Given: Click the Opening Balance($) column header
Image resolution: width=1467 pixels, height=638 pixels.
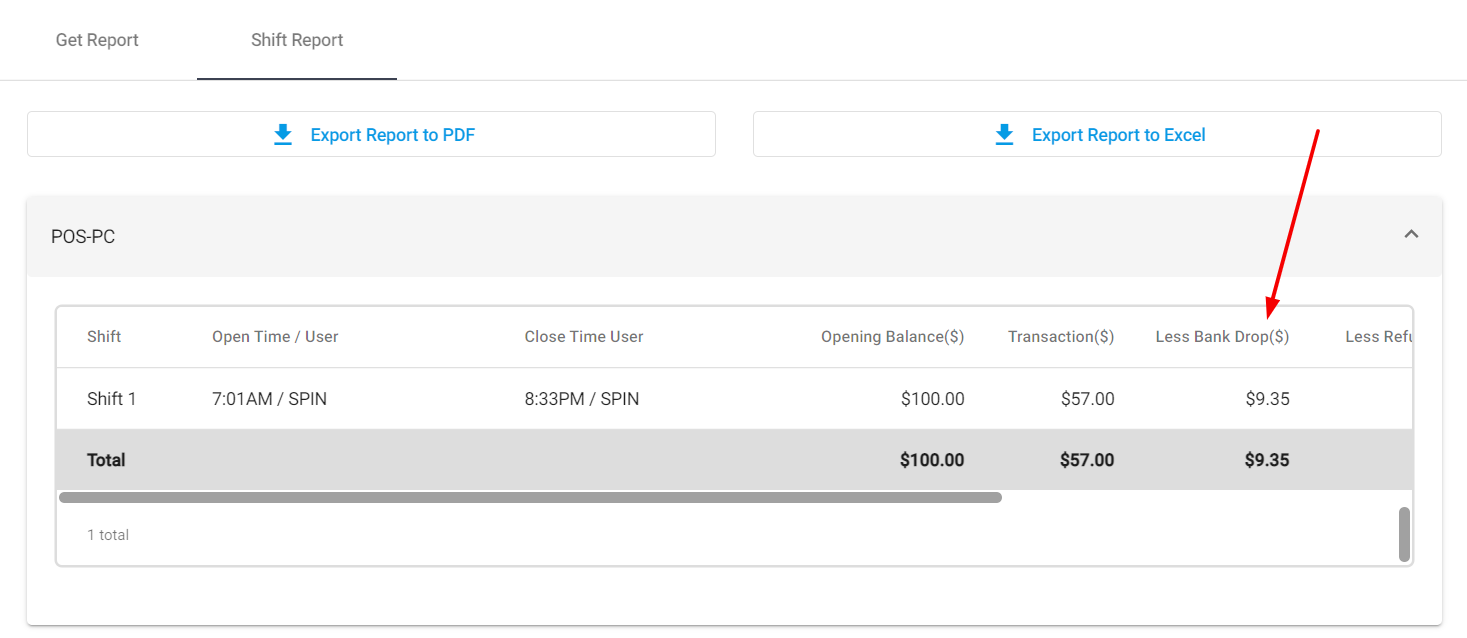Looking at the screenshot, I should (891, 336).
